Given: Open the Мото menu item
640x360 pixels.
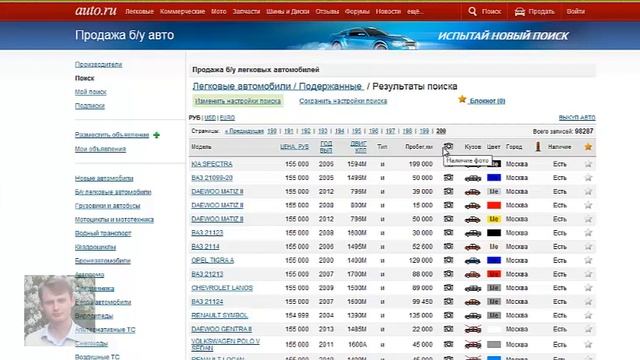Looking at the screenshot, I should (x=219, y=11).
